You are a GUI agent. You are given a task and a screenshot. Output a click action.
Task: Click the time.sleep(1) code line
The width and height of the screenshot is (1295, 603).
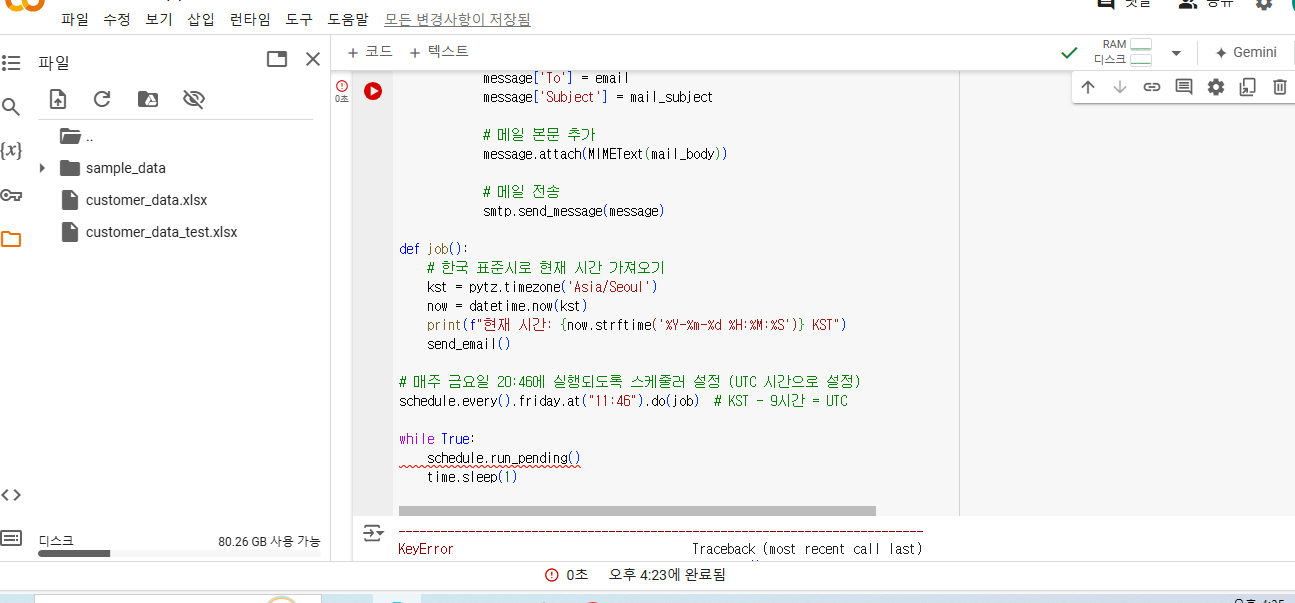coord(472,477)
